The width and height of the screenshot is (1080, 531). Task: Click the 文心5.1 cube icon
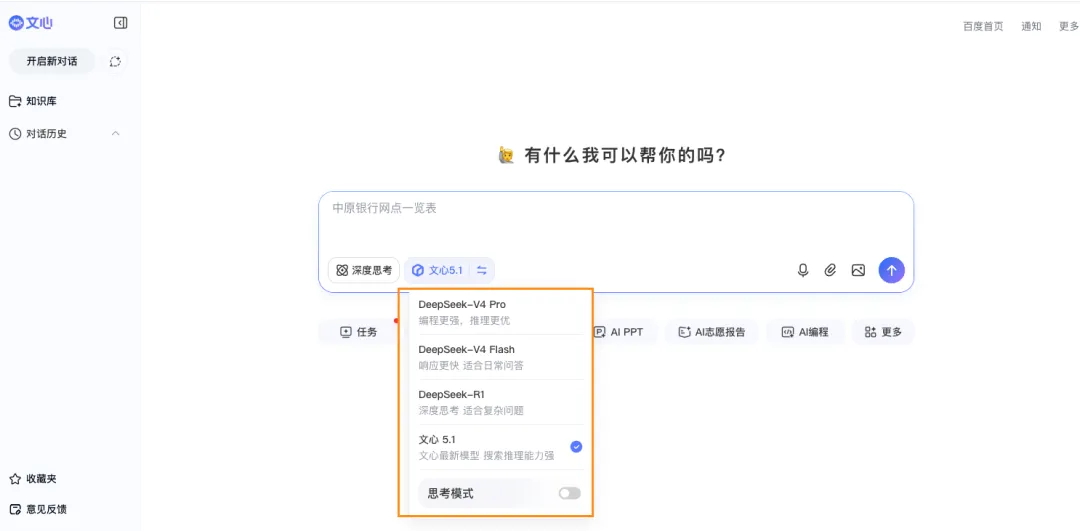[x=417, y=271]
